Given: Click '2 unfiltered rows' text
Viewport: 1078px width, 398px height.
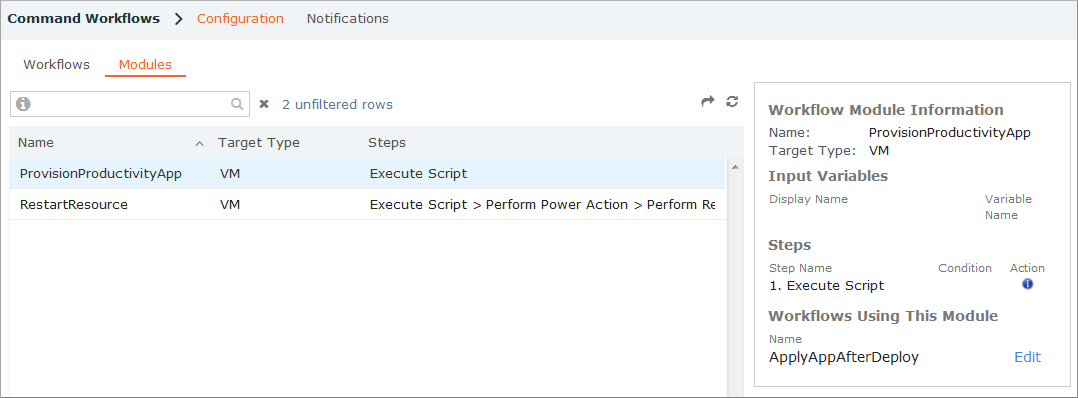Looking at the screenshot, I should (x=337, y=104).
